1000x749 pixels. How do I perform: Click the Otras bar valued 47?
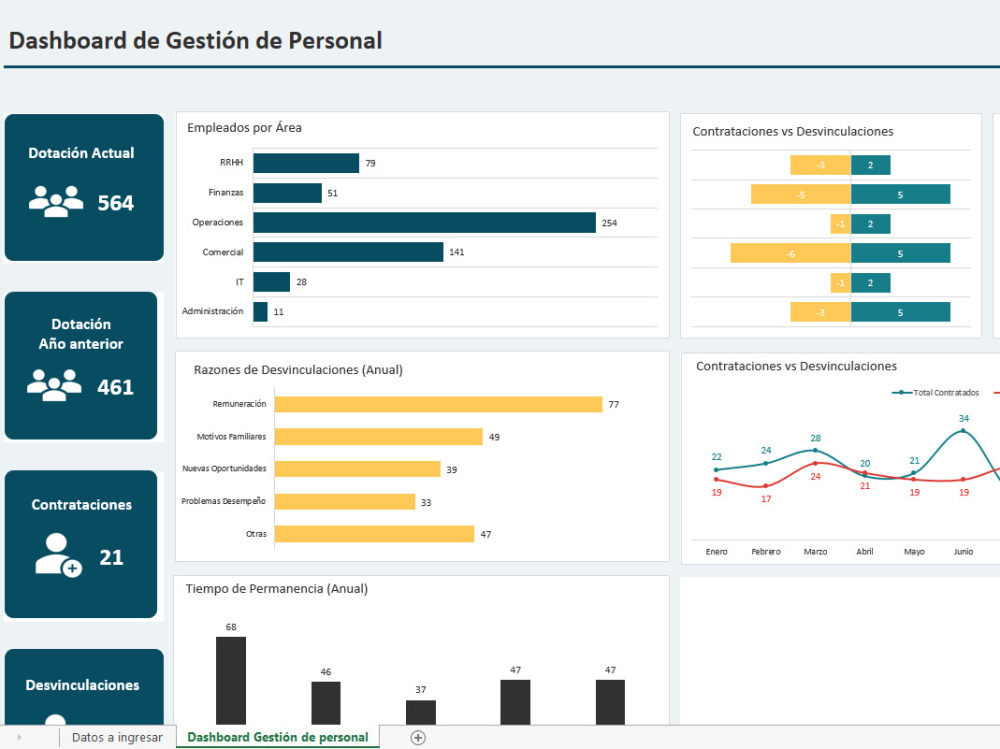click(374, 534)
